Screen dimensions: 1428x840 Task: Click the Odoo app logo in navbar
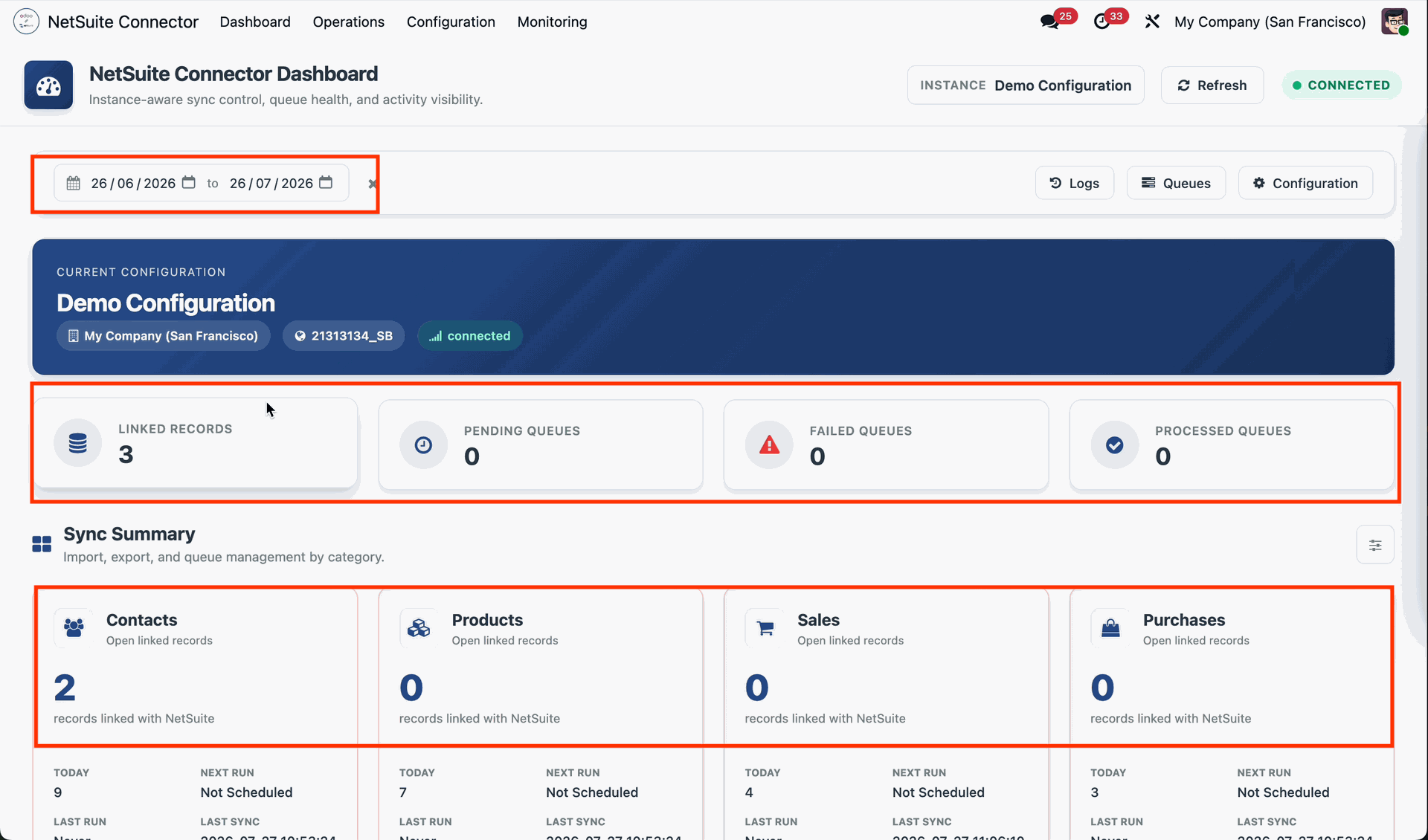pos(26,22)
